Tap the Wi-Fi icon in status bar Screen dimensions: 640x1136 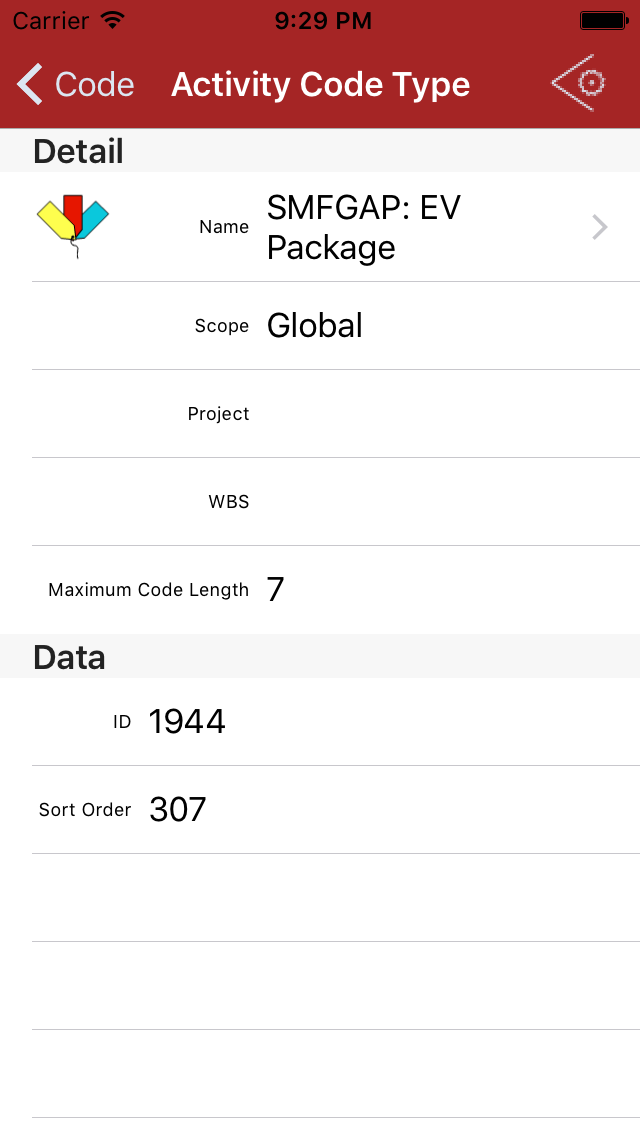113,20
